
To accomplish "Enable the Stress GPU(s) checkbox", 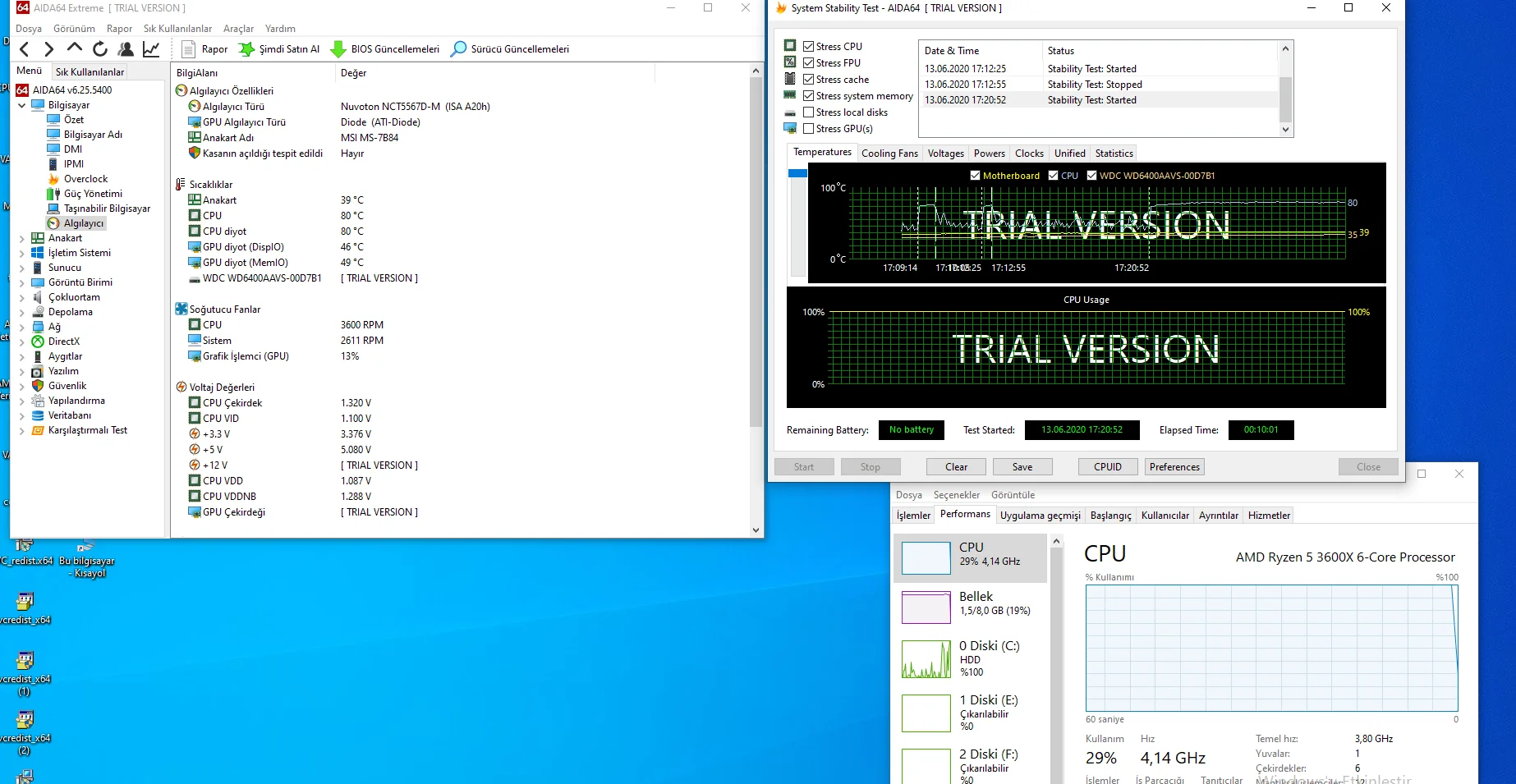I will click(x=809, y=129).
